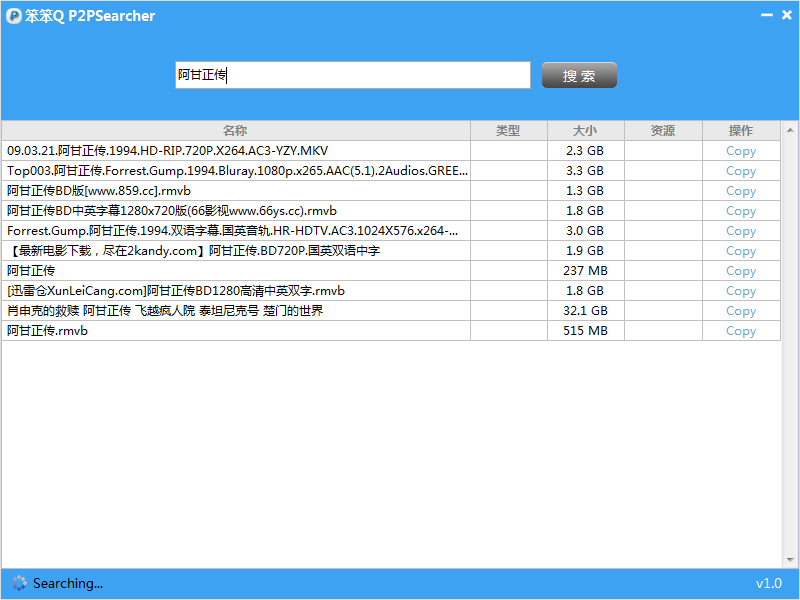This screenshot has width=800, height=600.
Task: Click the 1.9 GB size cell
Action: coord(585,251)
